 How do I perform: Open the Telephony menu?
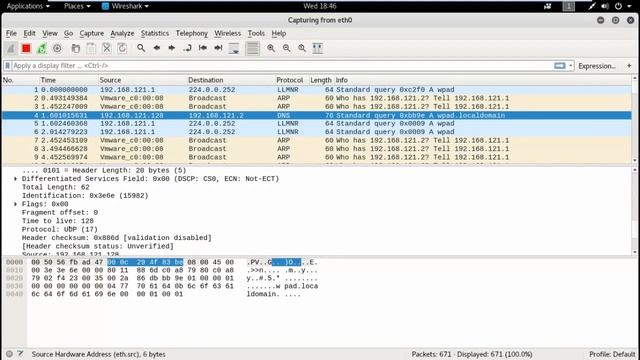pos(191,33)
